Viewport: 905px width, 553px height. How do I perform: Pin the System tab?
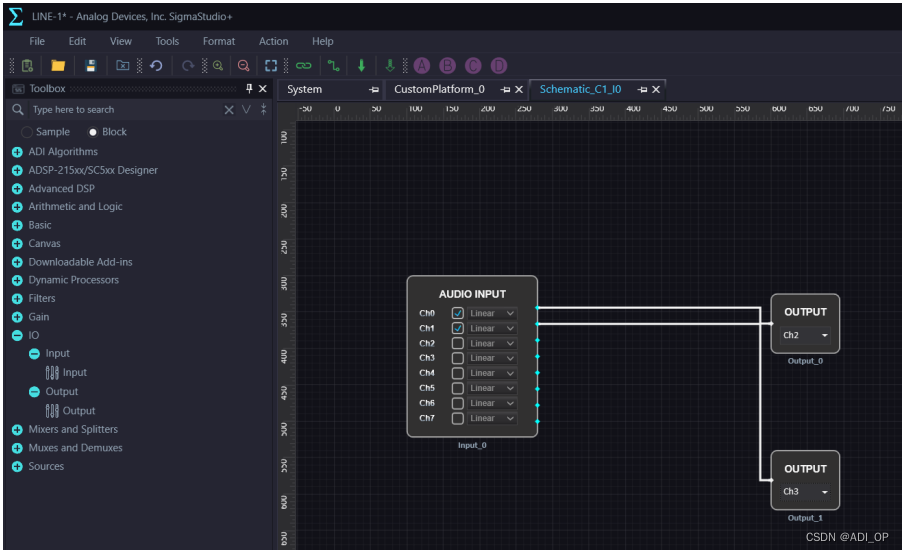point(374,89)
